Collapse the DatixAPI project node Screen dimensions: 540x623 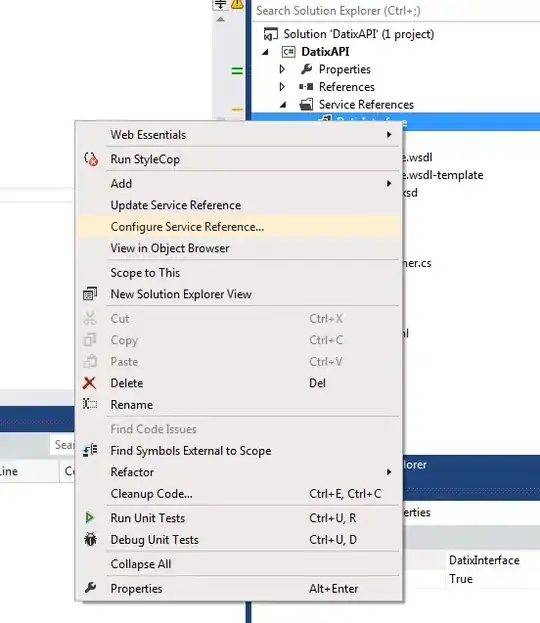click(265, 52)
